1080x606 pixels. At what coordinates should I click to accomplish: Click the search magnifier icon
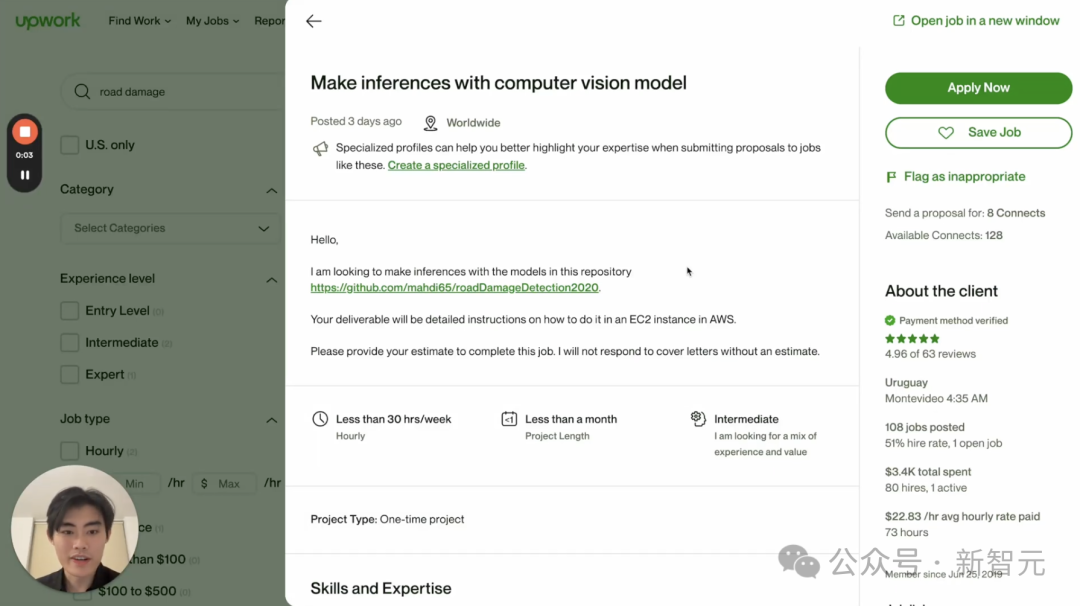point(82,92)
